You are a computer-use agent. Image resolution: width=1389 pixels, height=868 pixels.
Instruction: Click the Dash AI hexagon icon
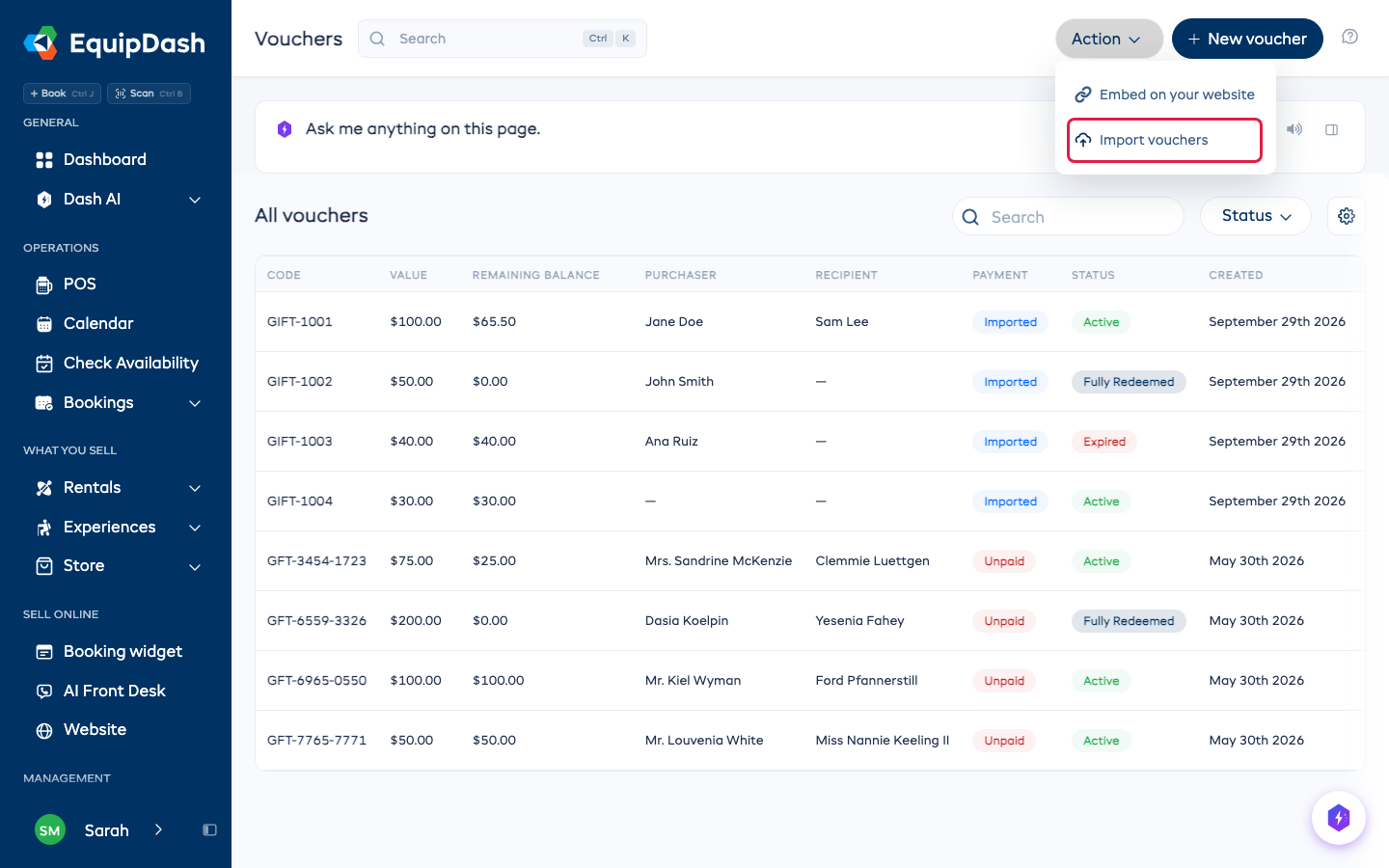tap(44, 200)
